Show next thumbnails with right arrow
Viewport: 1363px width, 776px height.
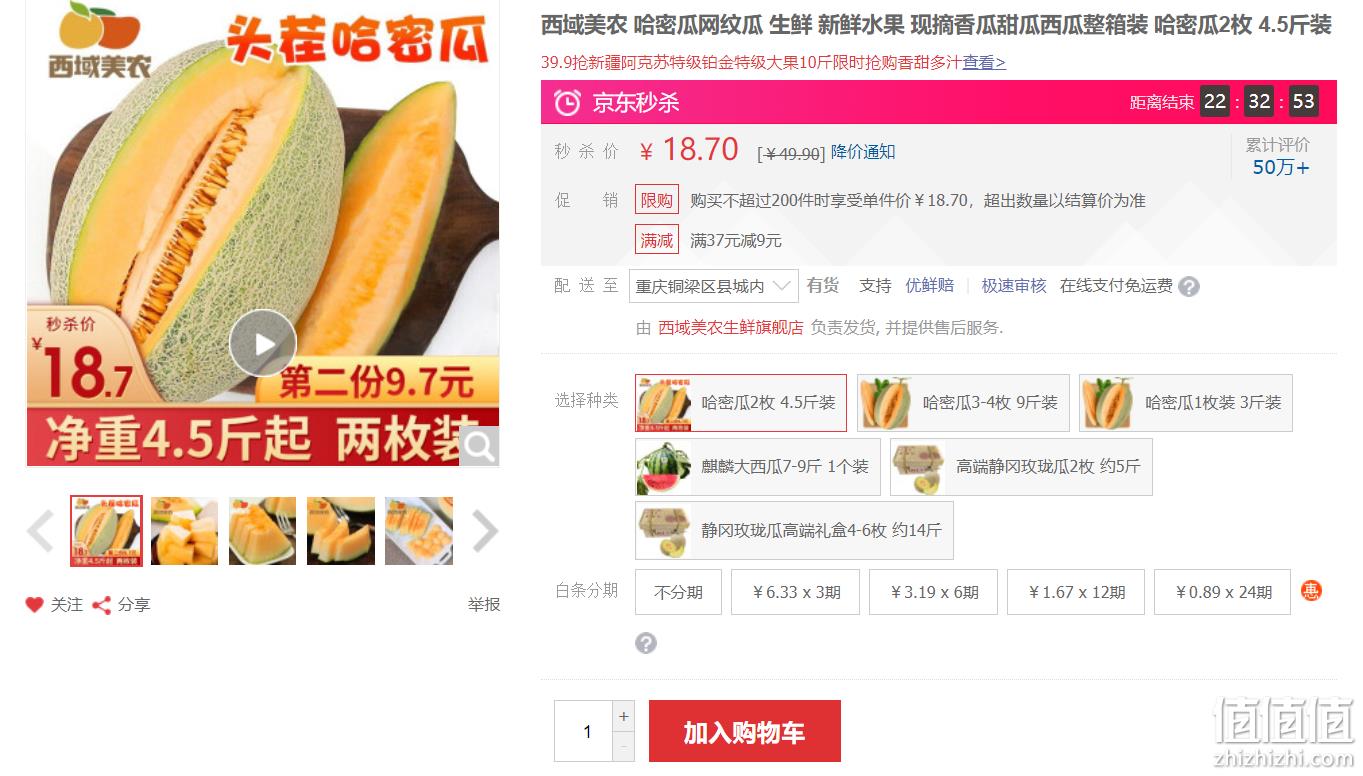[484, 531]
